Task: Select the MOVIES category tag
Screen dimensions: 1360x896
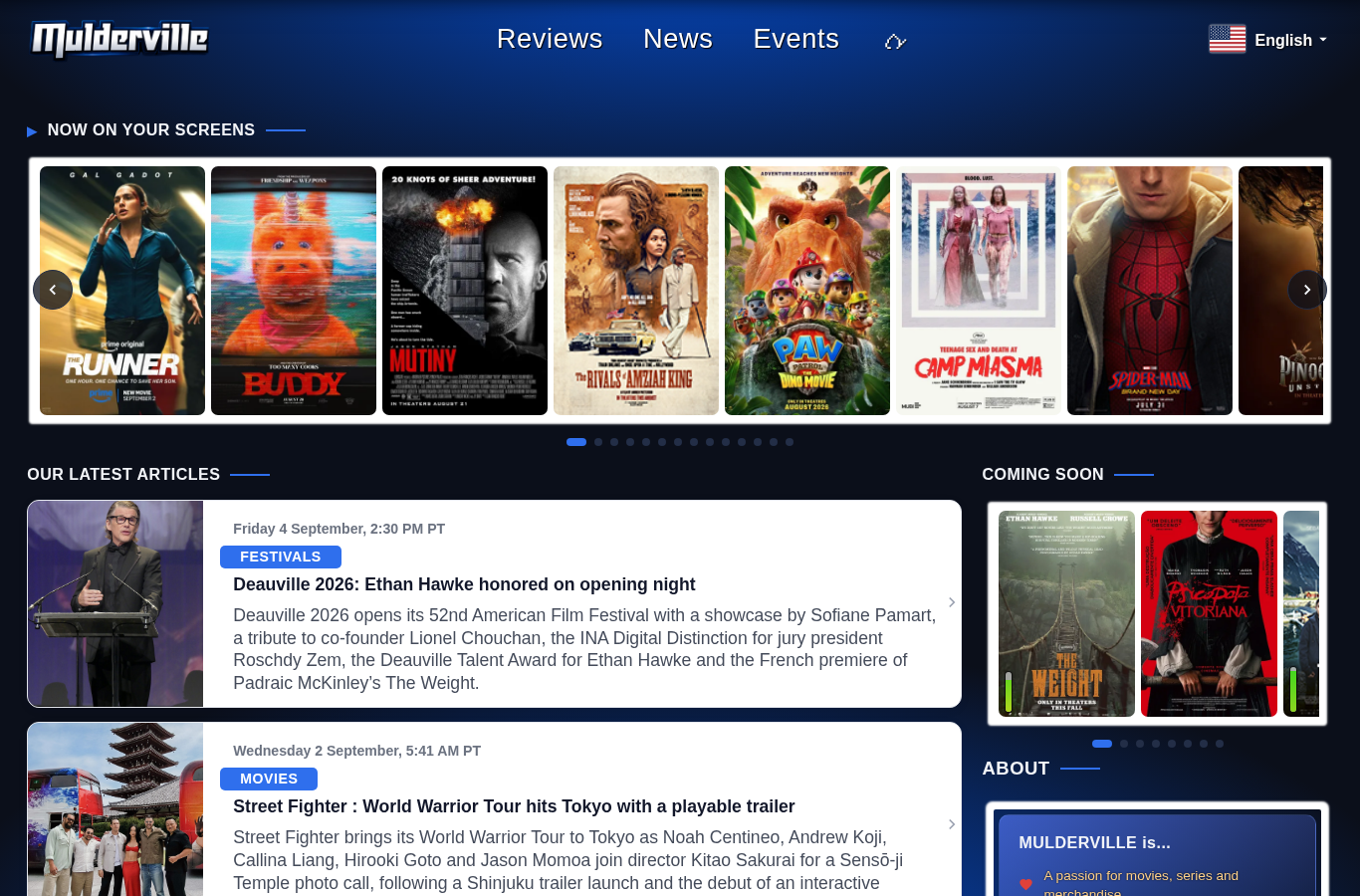Action: tap(269, 780)
